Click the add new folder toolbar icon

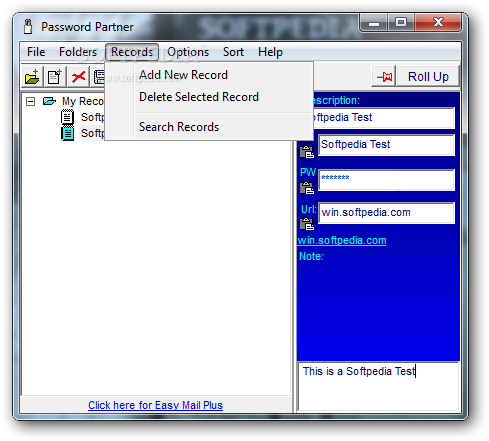(x=32, y=77)
